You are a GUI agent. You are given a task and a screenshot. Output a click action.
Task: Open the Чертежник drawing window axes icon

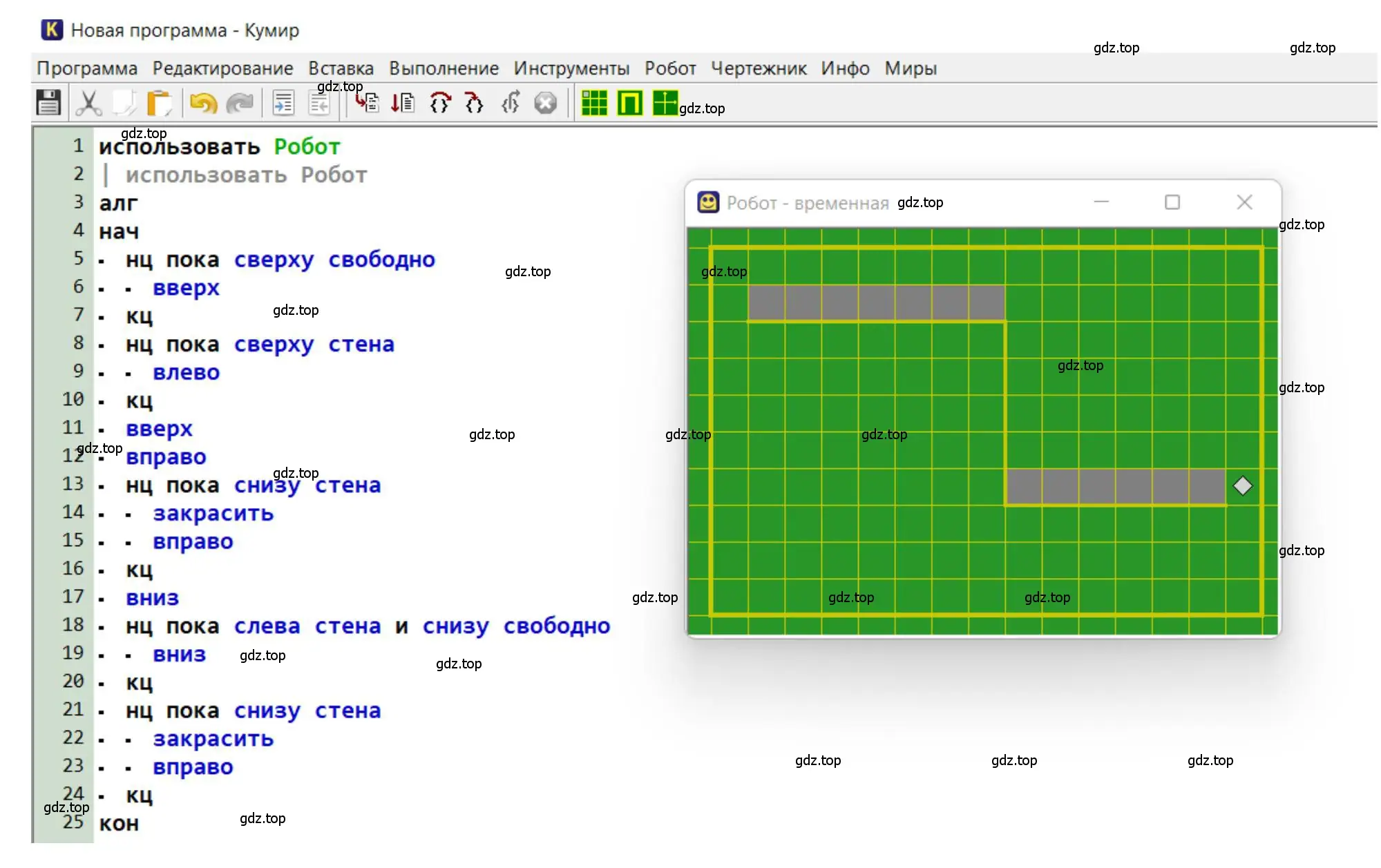(x=665, y=103)
